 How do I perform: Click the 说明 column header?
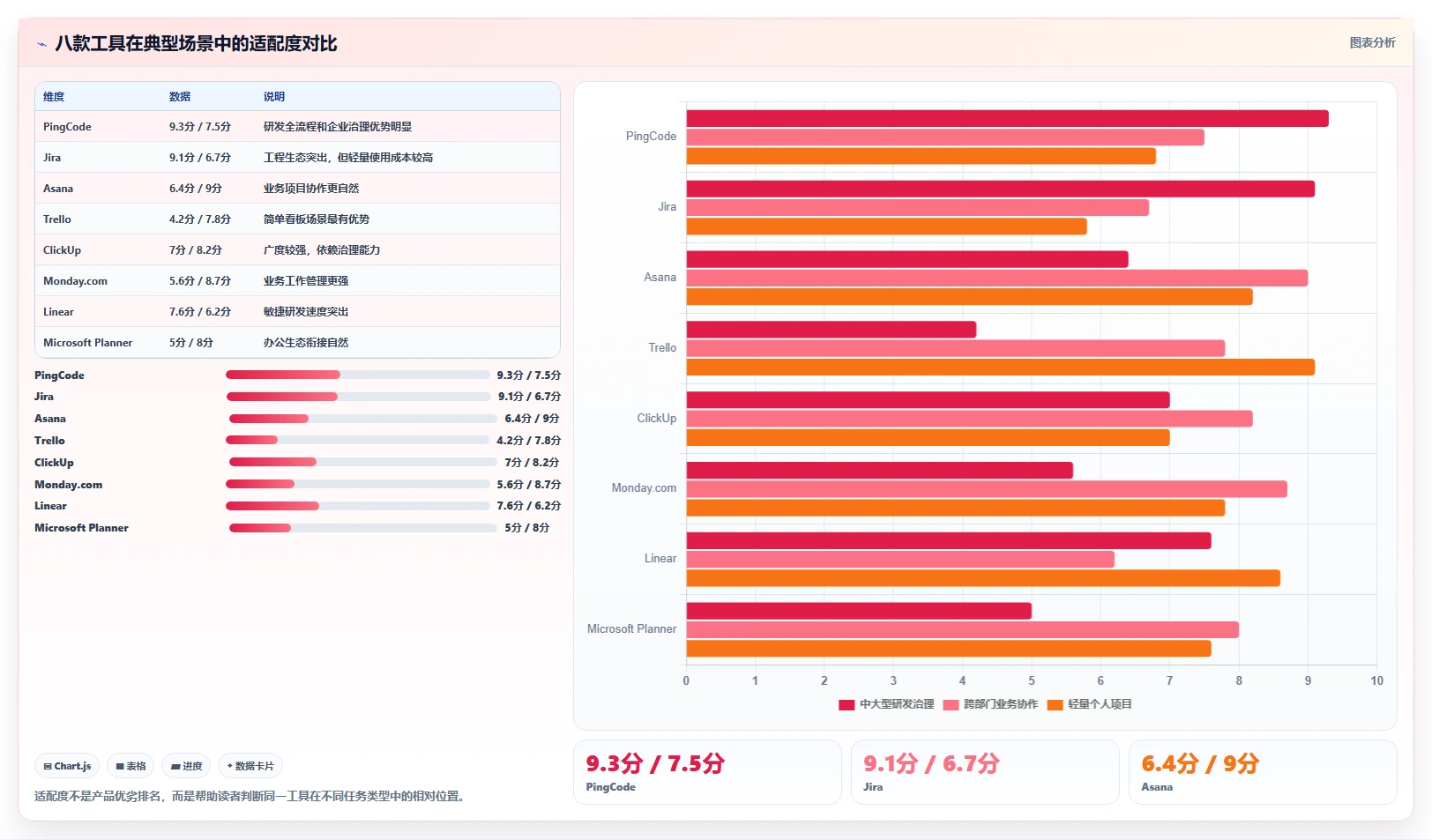point(274,97)
